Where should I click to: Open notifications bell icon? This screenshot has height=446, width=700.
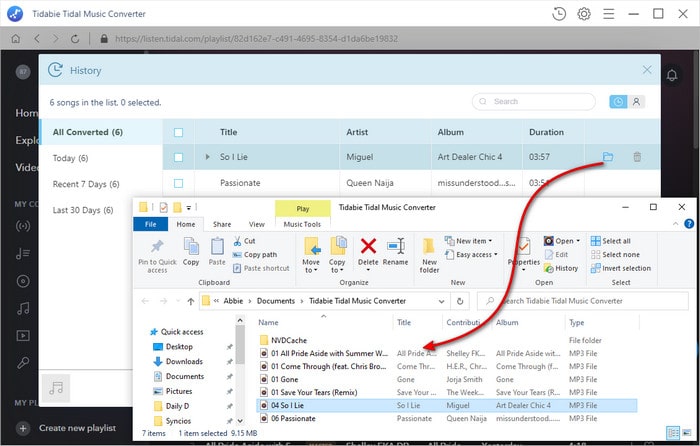(671, 75)
